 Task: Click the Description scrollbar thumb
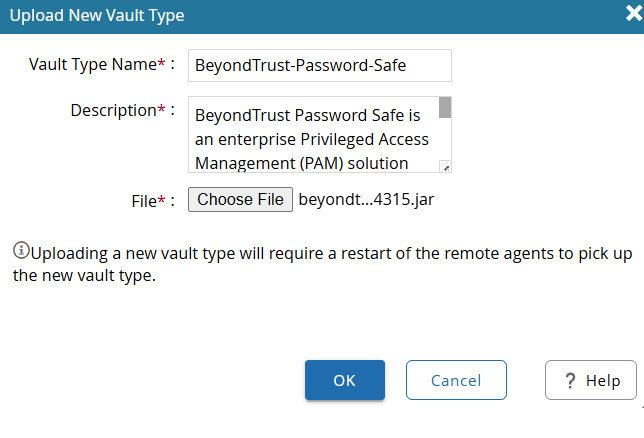[x=445, y=108]
